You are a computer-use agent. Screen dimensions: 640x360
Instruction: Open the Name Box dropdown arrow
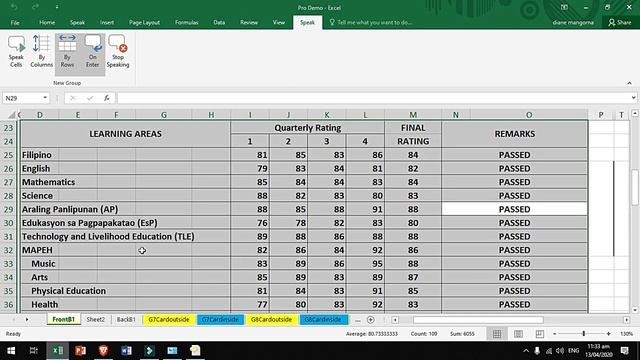point(45,98)
